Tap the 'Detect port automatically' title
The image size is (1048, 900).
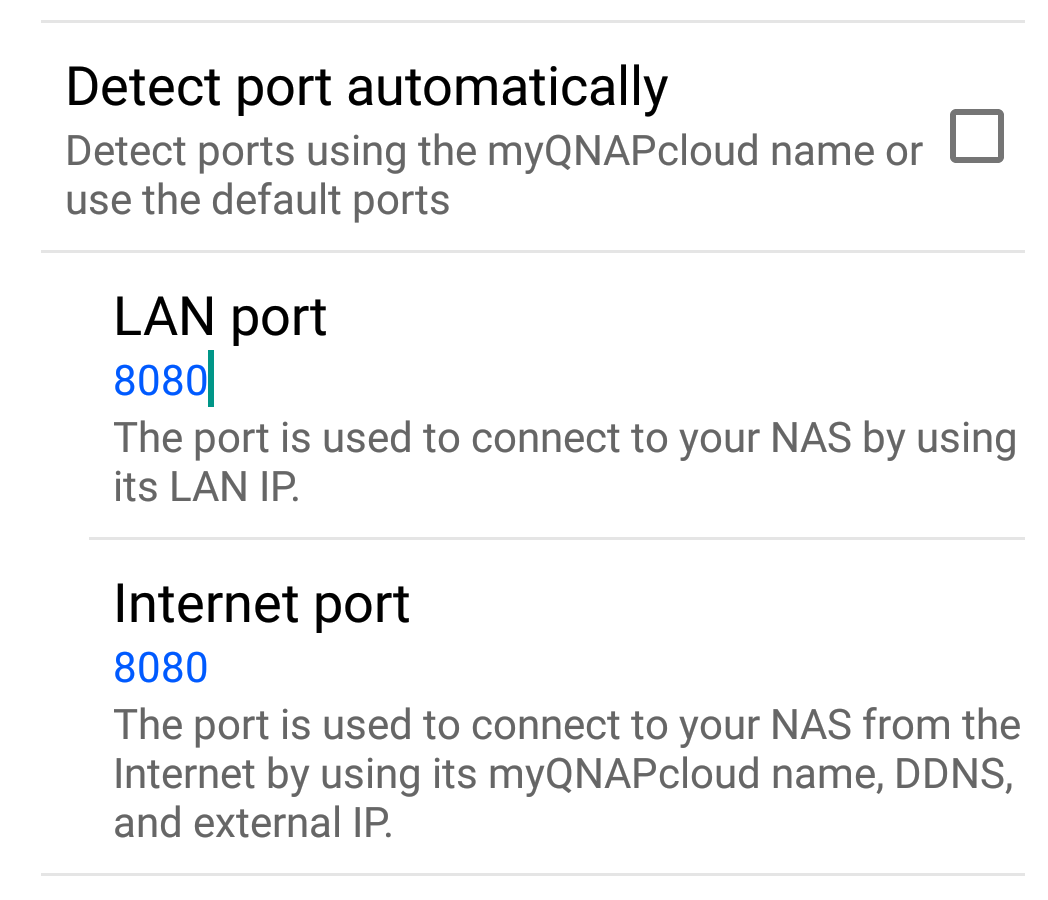pyautogui.click(x=366, y=87)
